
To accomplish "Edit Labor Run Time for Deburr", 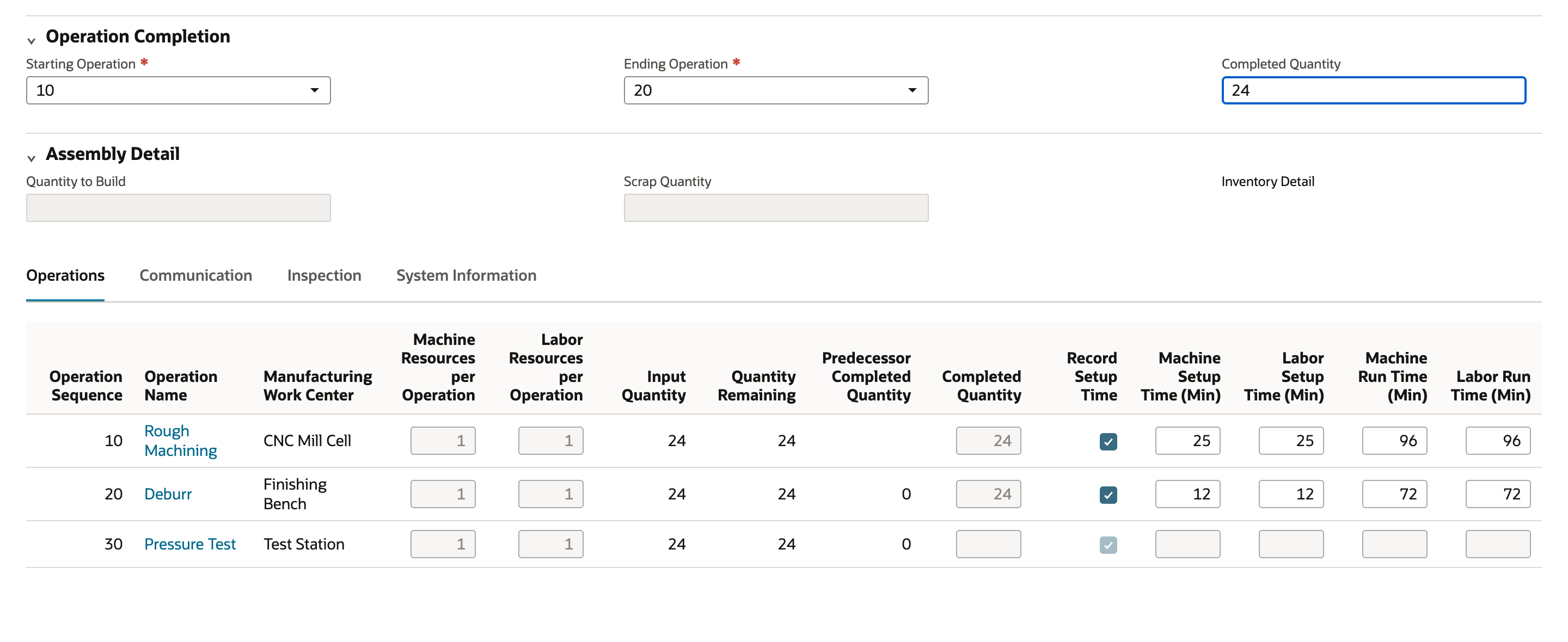I will (x=1498, y=494).
